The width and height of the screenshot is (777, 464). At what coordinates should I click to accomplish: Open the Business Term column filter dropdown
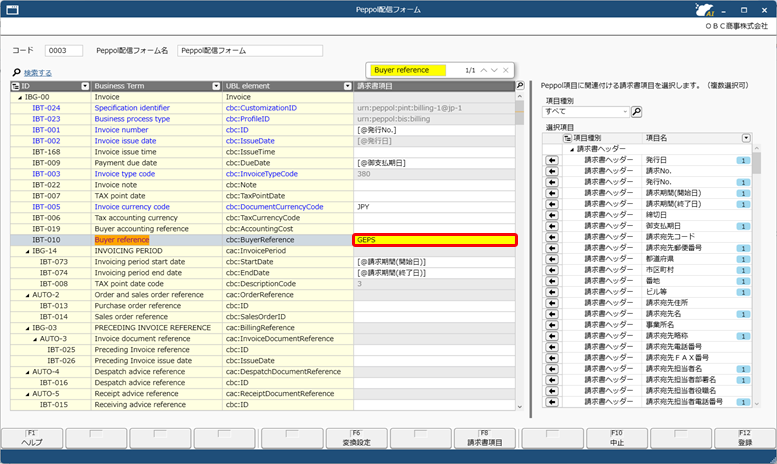tap(216, 86)
